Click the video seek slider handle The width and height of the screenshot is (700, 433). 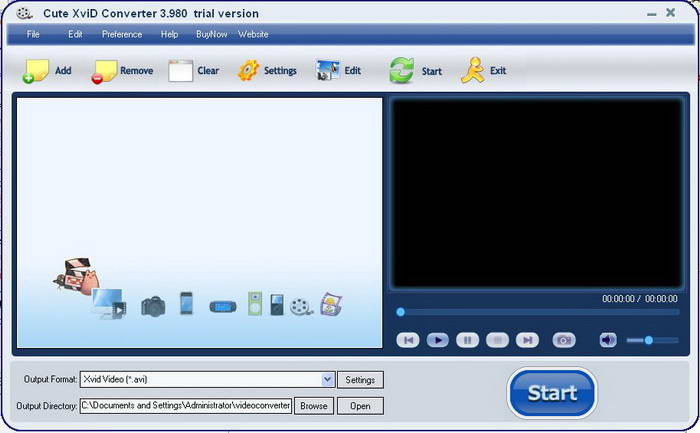[x=400, y=312]
